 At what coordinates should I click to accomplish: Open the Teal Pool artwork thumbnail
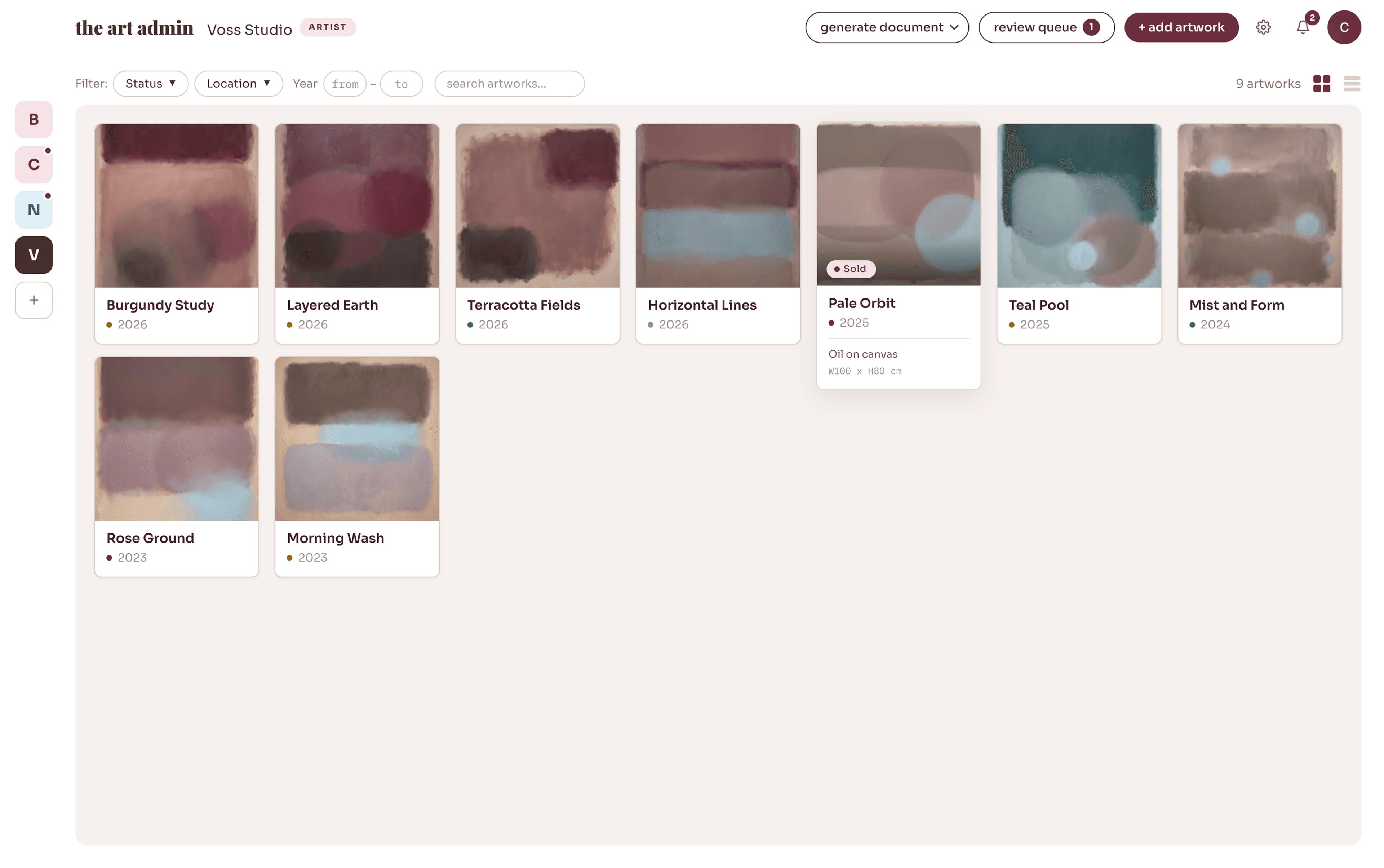(x=1079, y=205)
